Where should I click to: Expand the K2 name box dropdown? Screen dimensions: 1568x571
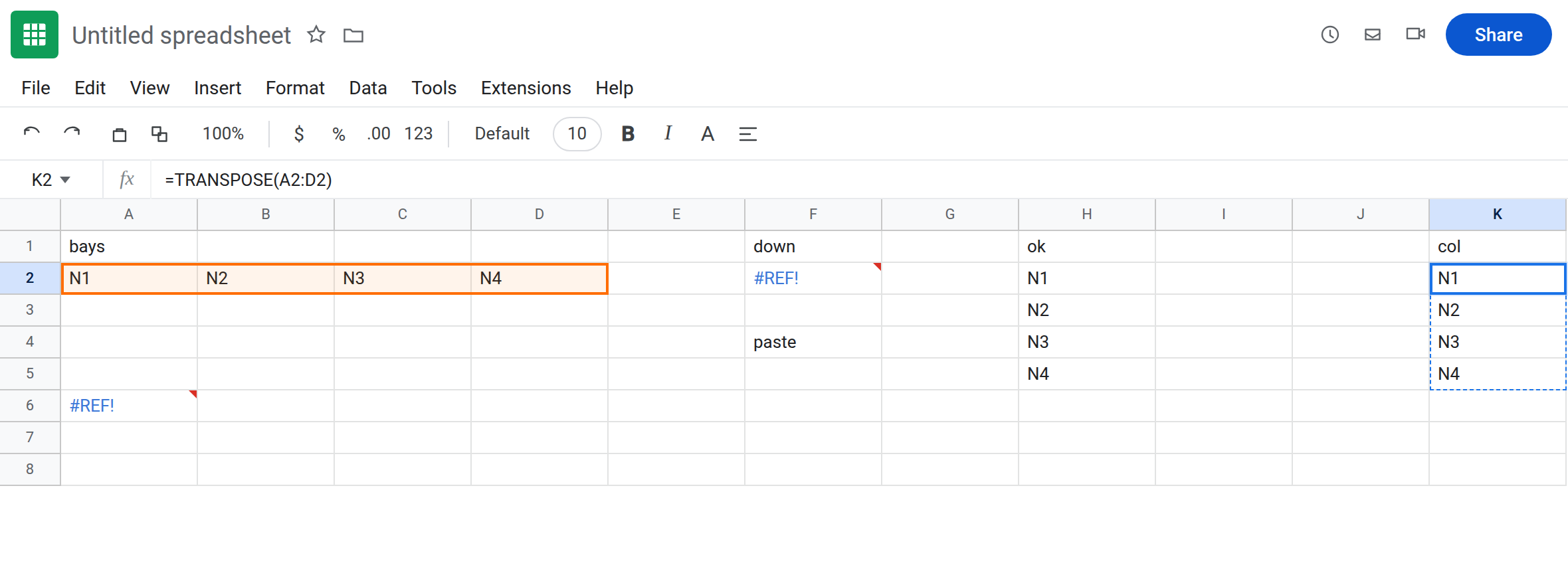(66, 180)
